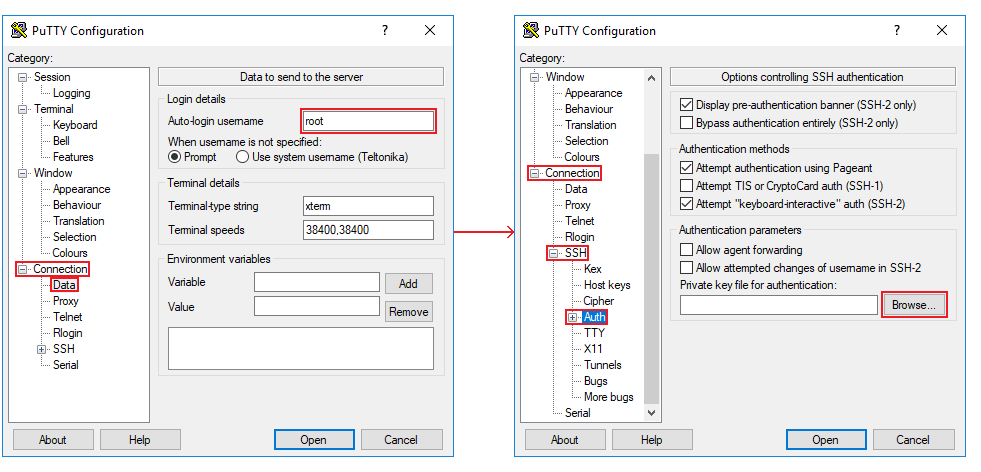This screenshot has height=472, width=981.
Task: Click the Auto-login username field
Action: pos(368,121)
